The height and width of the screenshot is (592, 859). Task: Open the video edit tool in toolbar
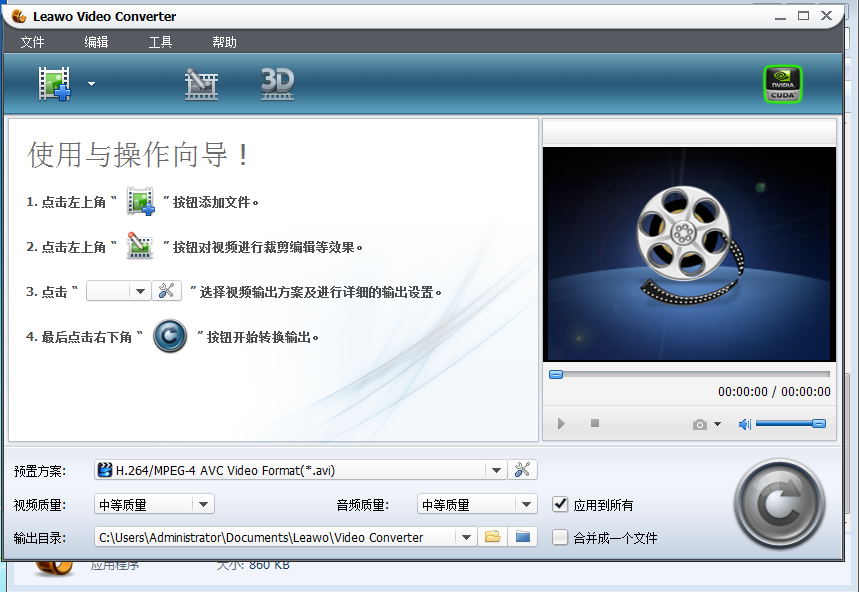201,84
